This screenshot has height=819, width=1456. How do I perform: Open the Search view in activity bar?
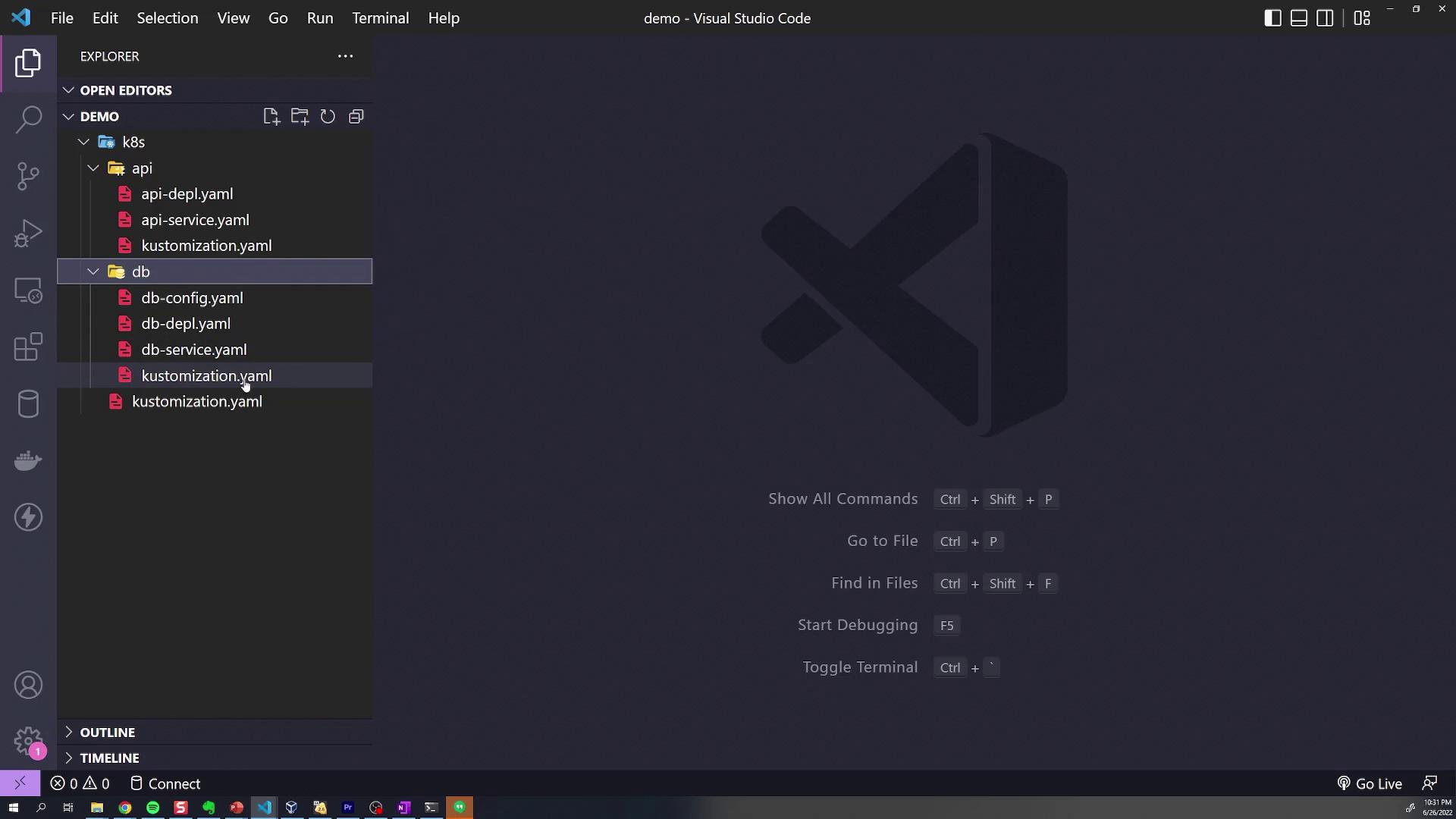pos(28,119)
